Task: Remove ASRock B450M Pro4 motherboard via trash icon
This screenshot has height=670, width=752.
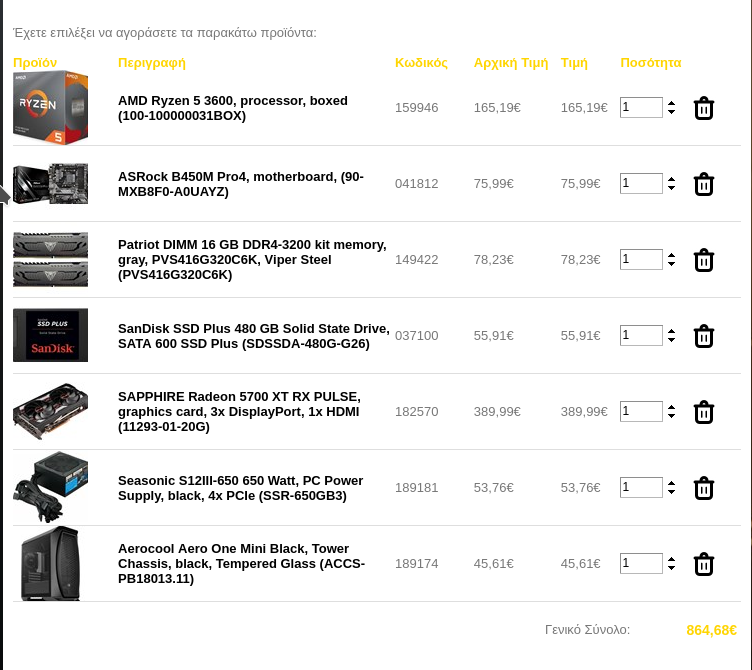Action: pos(704,184)
